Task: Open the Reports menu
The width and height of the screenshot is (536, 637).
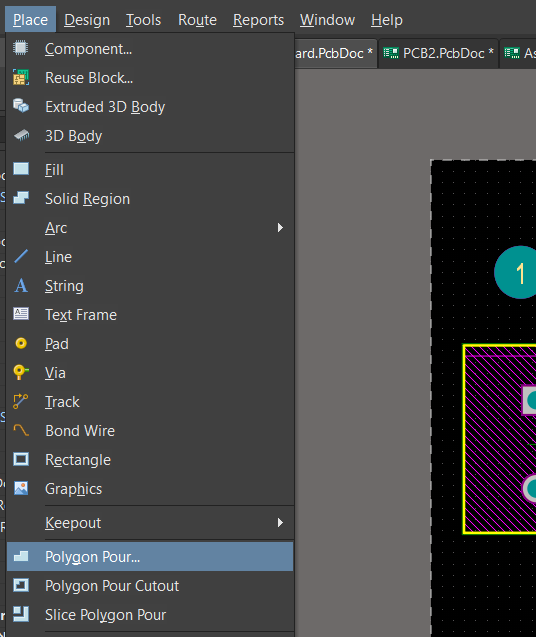Action: pyautogui.click(x=258, y=20)
